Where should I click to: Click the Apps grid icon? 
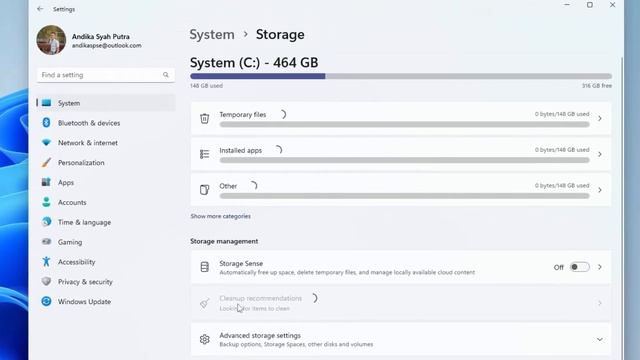coord(47,182)
